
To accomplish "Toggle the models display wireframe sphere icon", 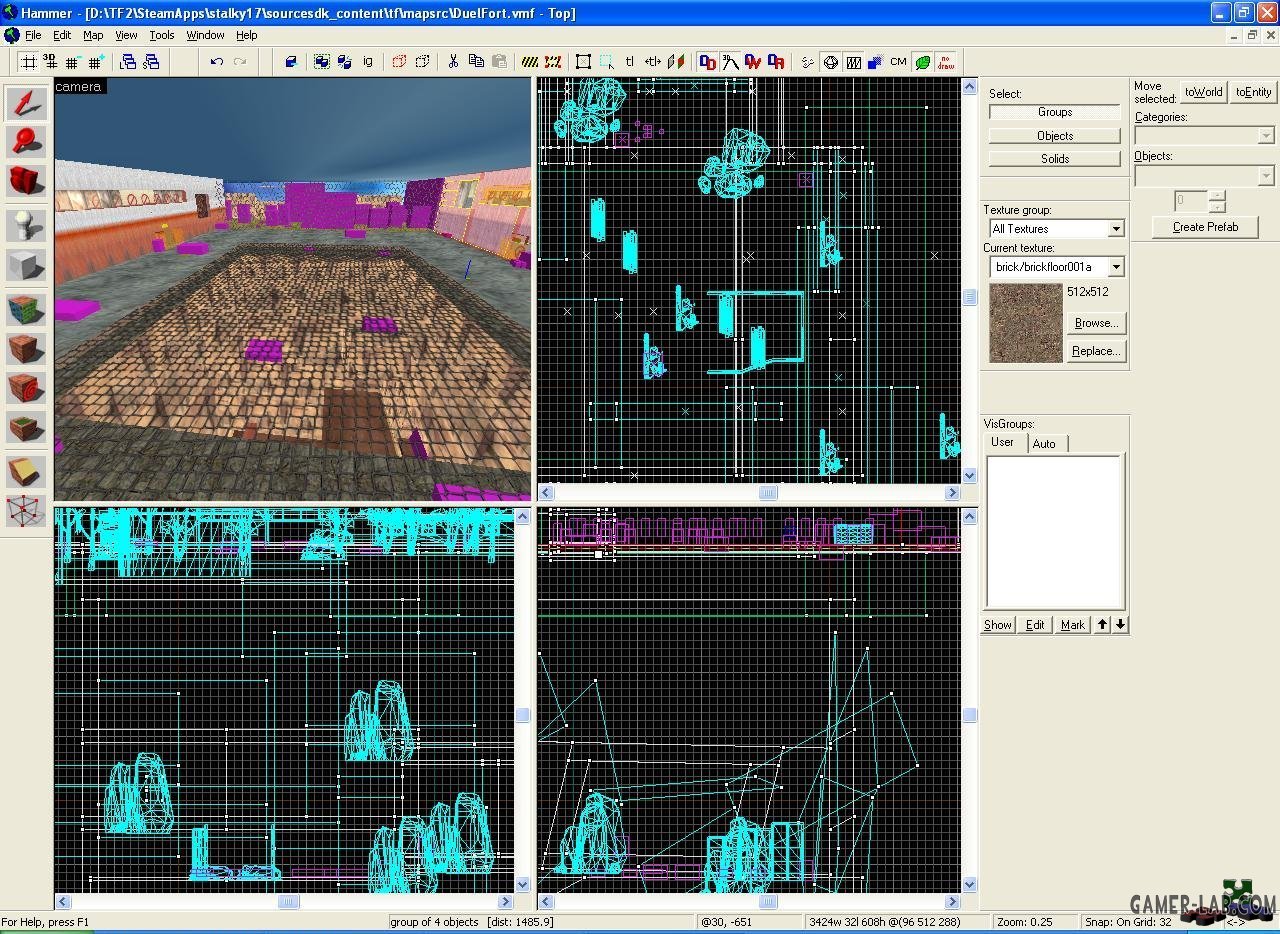I will 830,62.
